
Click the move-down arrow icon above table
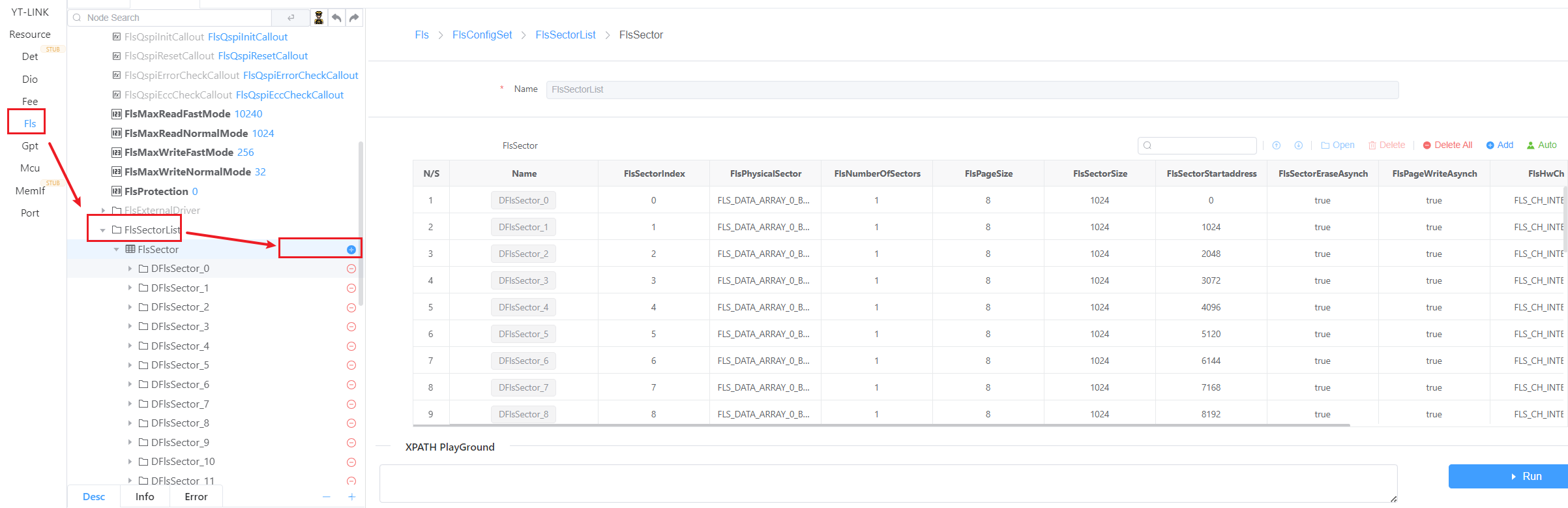1299,145
